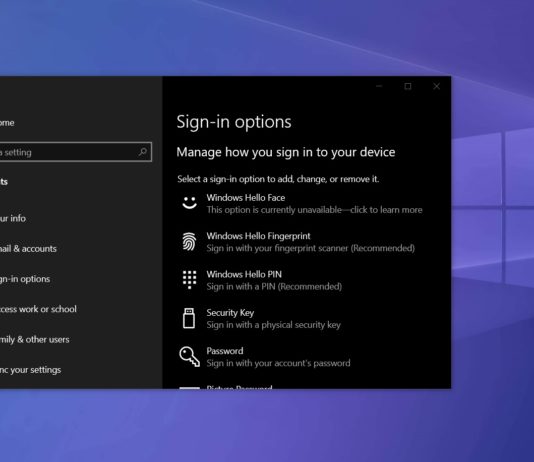Click 'Sign in with a PIN (Recommended)' text
This screenshot has height=462, width=534.
pyautogui.click(x=274, y=287)
